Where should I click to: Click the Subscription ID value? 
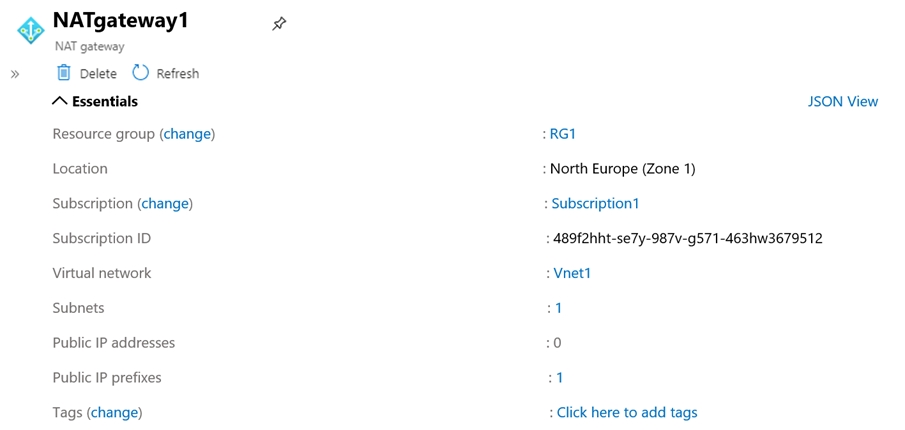(x=687, y=239)
